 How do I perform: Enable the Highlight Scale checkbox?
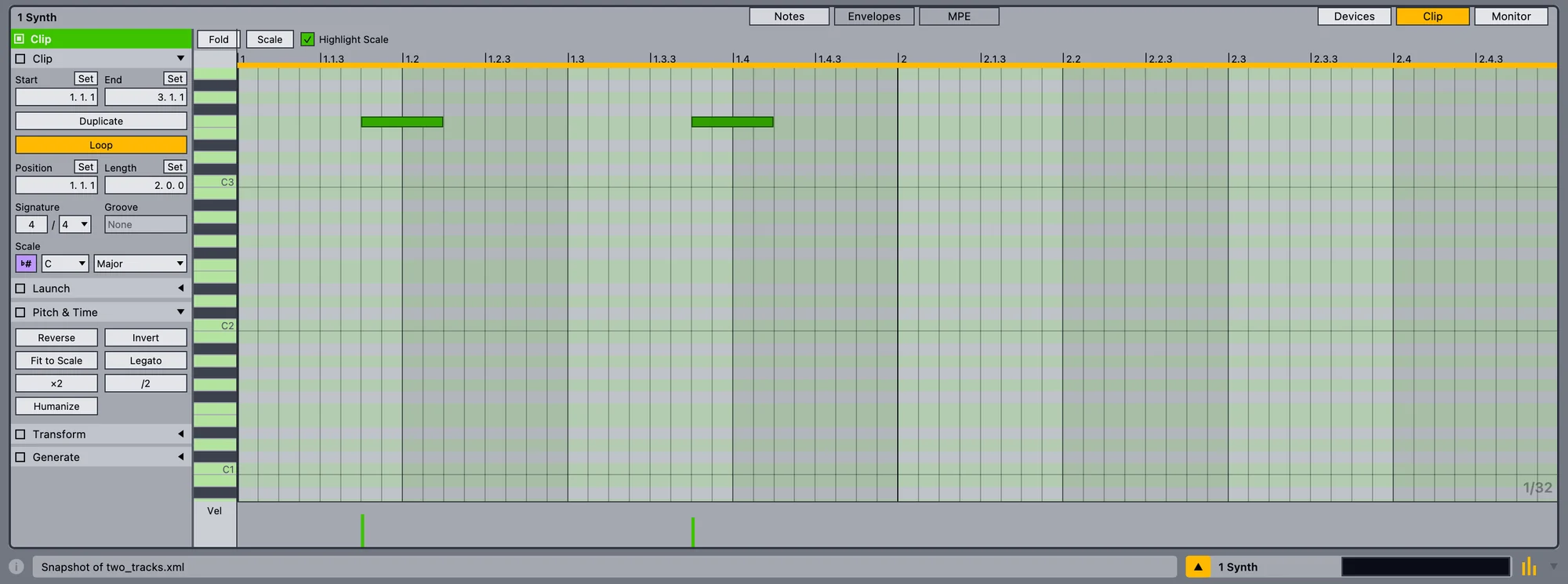point(307,39)
